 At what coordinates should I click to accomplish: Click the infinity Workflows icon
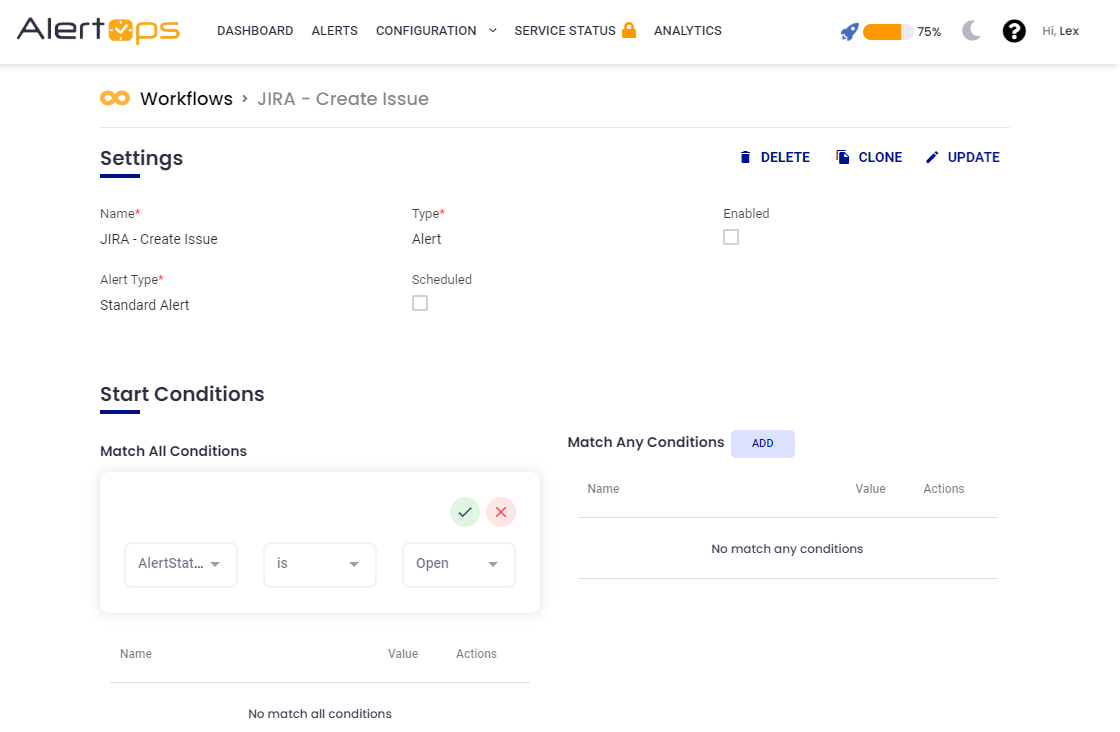tap(115, 98)
